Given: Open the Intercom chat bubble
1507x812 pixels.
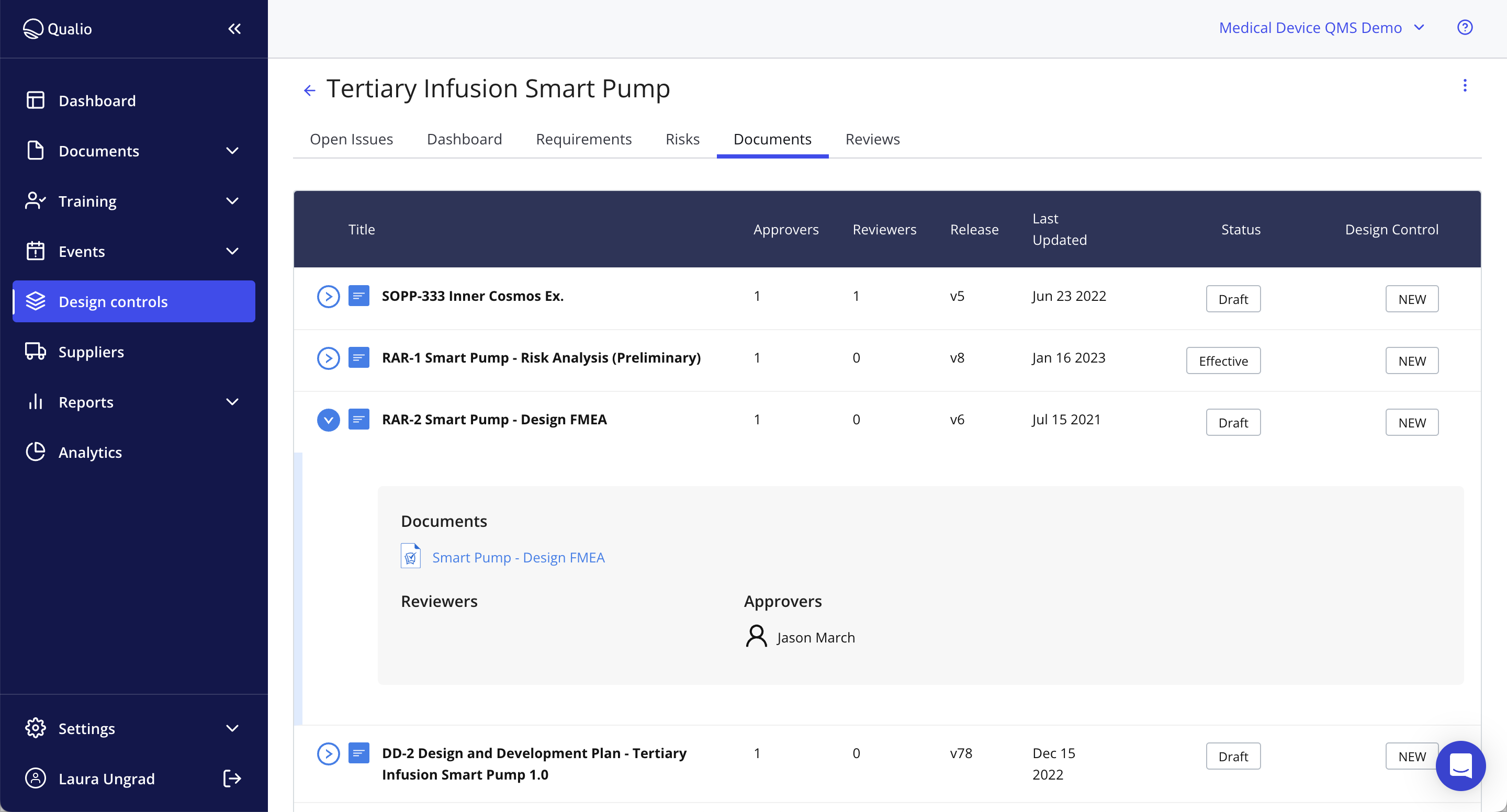Looking at the screenshot, I should click(x=1461, y=766).
